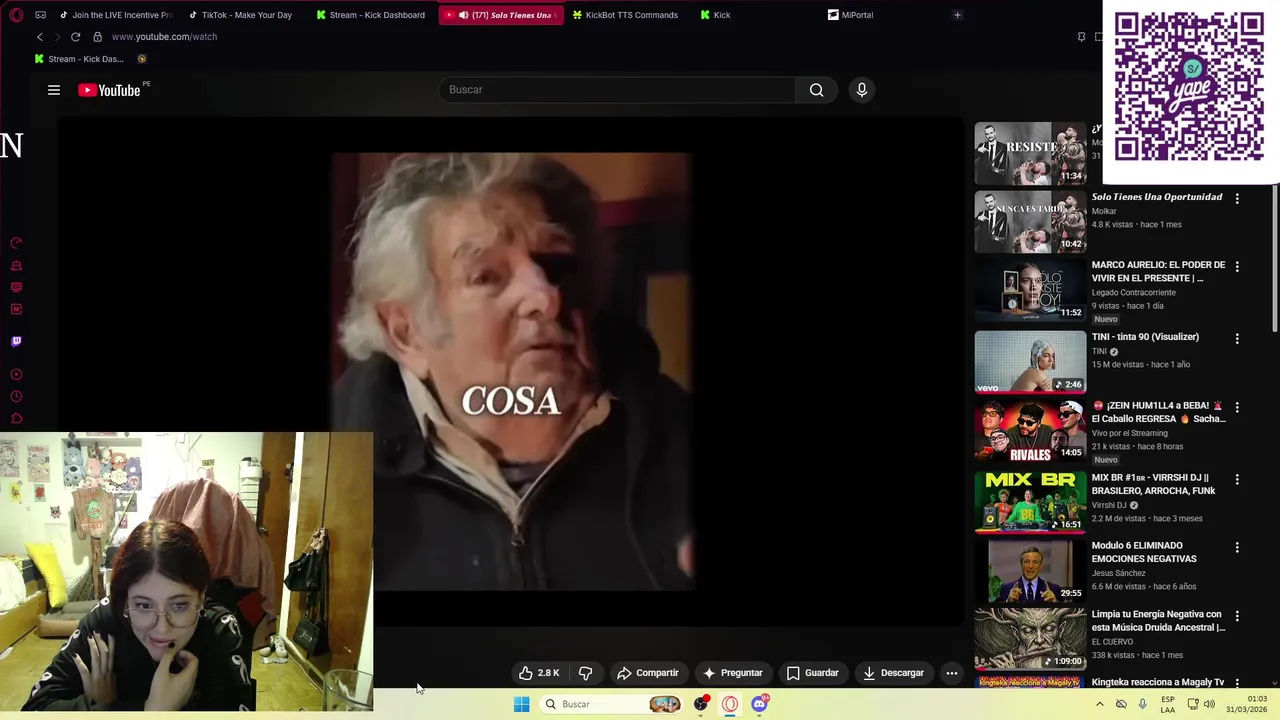Screen dimensions: 1280x720
Task: Save the video with Guardar
Action: pyautogui.click(x=812, y=673)
